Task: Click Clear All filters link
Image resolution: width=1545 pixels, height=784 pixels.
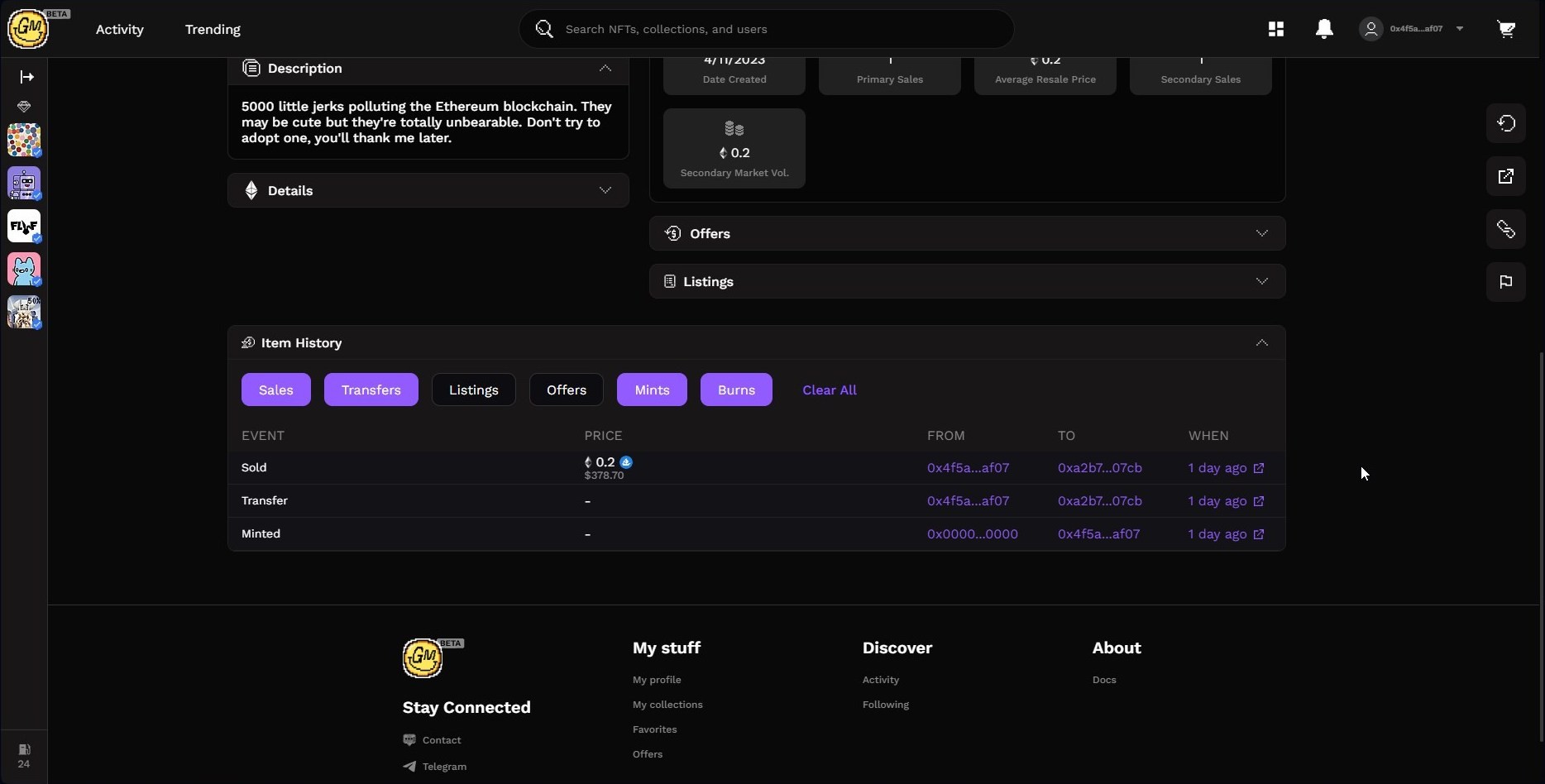Action: coord(830,390)
